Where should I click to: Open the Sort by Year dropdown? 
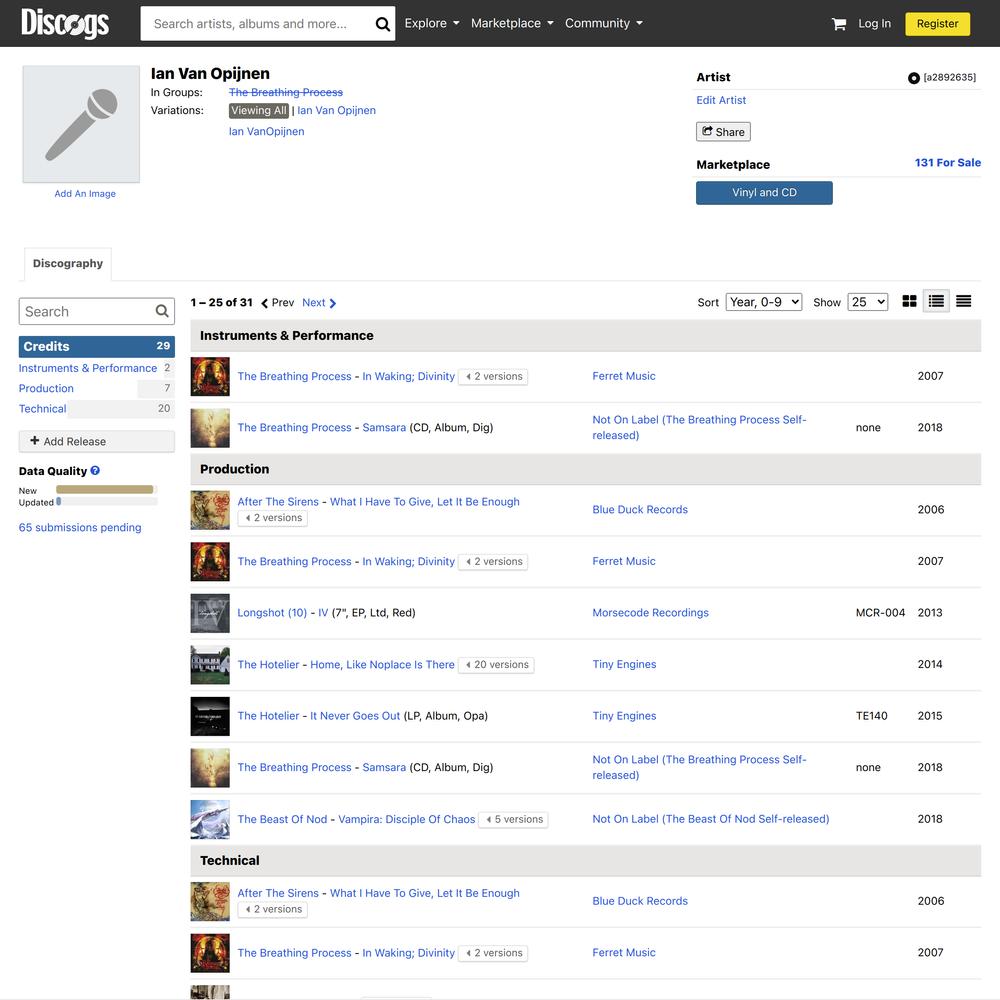(763, 302)
